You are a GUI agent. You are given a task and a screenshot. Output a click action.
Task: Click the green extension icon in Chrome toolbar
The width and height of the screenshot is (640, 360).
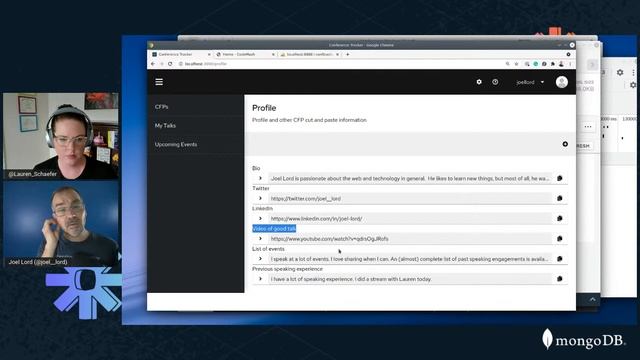[536, 64]
